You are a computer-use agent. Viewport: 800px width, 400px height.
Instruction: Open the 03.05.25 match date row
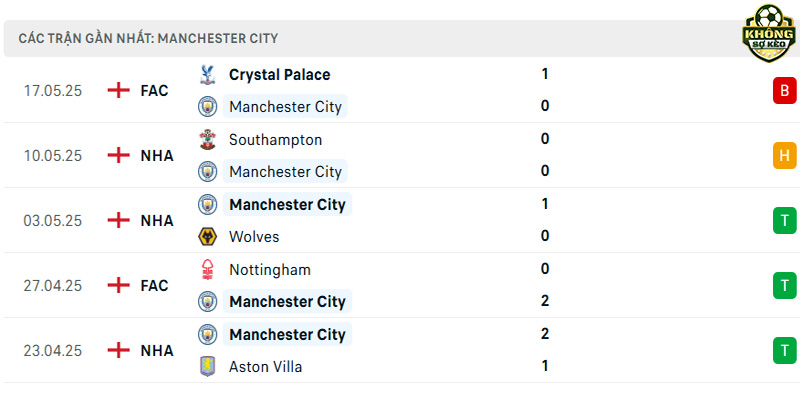[x=400, y=220]
